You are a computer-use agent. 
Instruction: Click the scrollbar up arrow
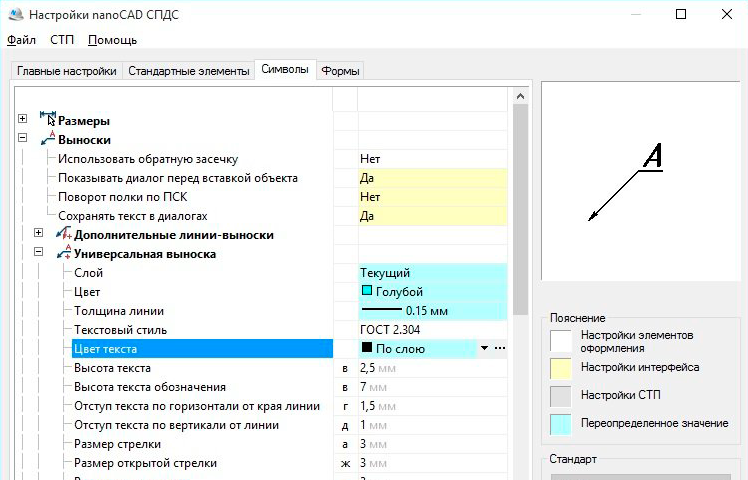coord(520,96)
